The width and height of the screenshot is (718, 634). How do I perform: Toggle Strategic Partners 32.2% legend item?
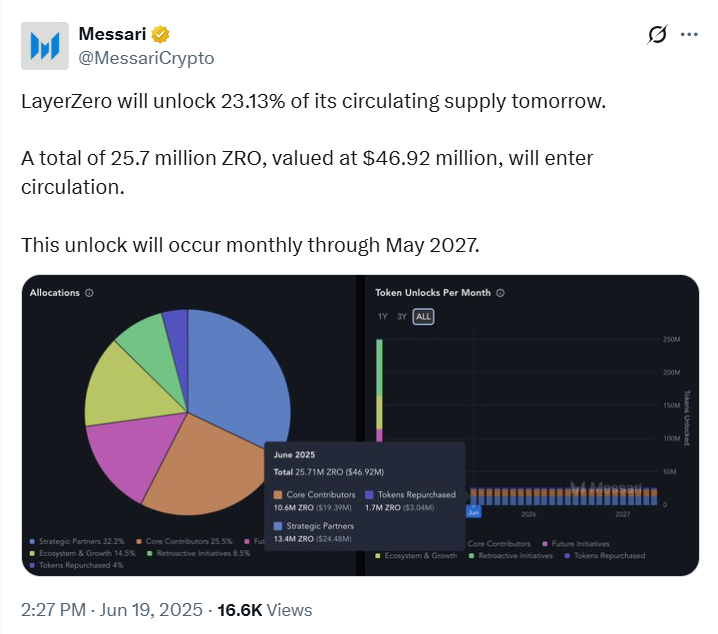tap(81, 542)
